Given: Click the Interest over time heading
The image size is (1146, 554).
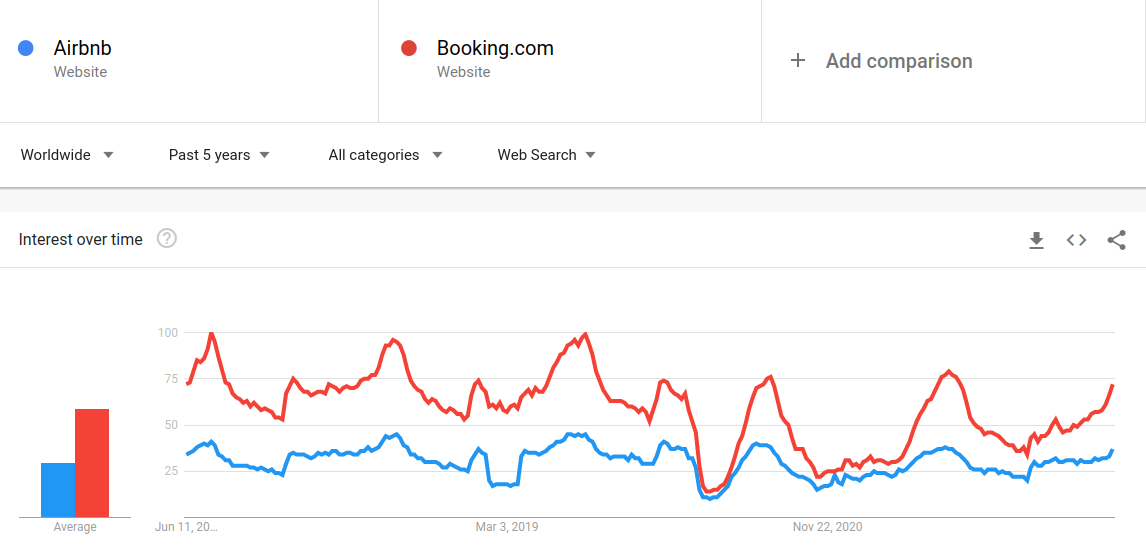Looking at the screenshot, I should 80,239.
